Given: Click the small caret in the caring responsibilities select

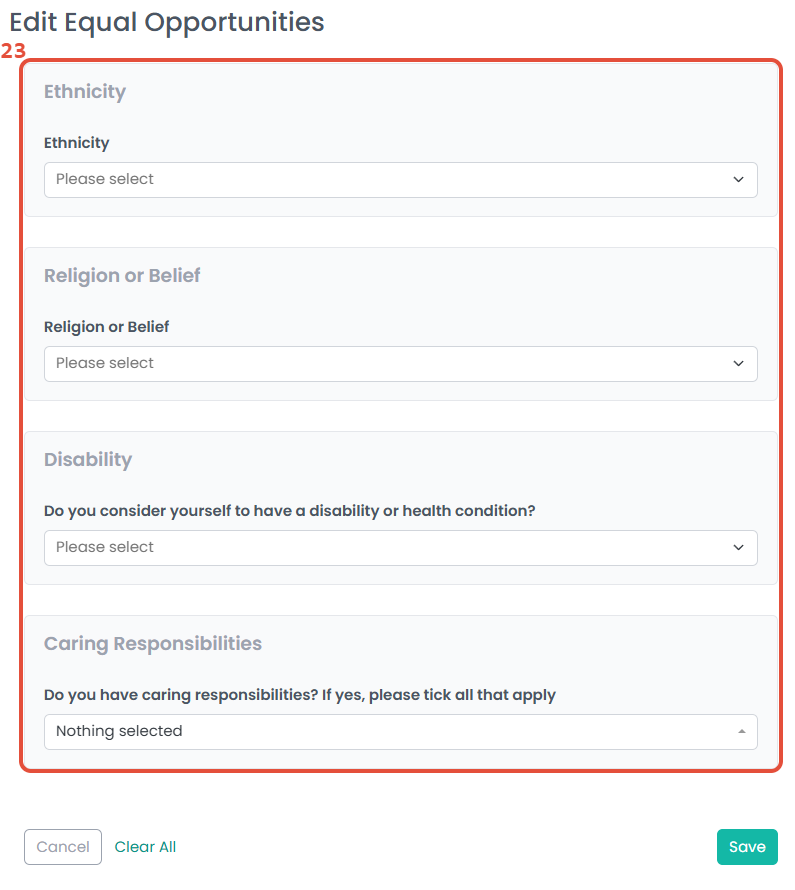Looking at the screenshot, I should pos(742,731).
